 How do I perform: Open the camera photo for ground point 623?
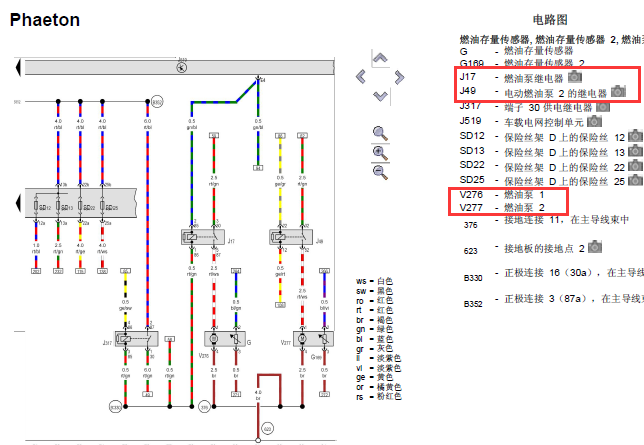(x=595, y=247)
